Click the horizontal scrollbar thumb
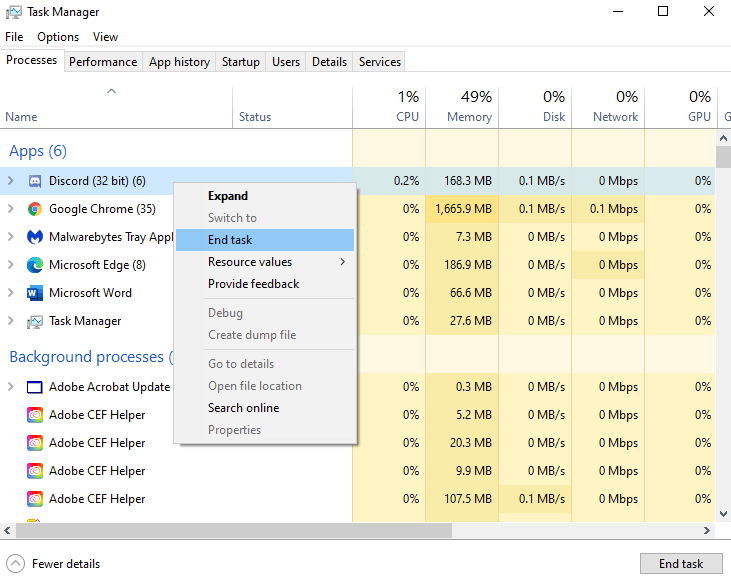731x585 pixels. 234,530
